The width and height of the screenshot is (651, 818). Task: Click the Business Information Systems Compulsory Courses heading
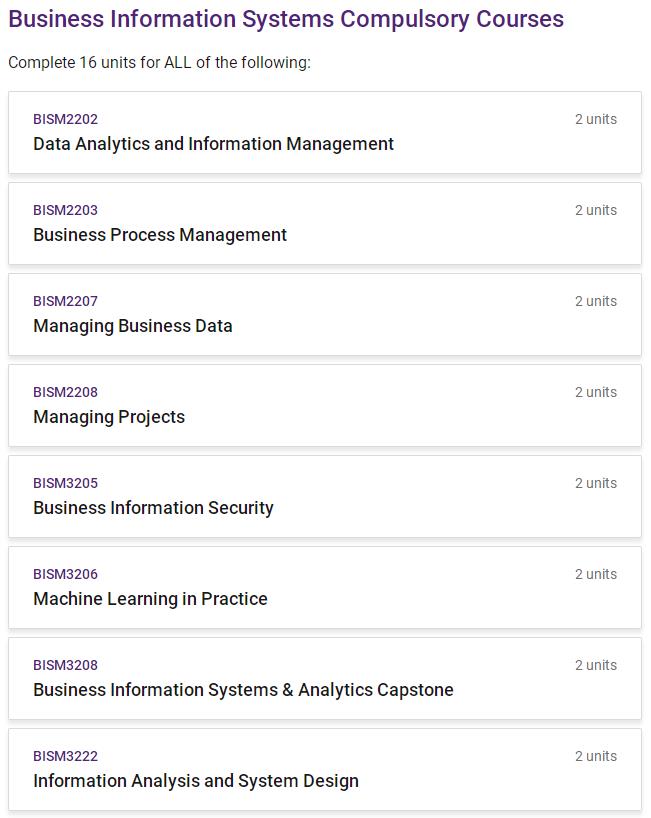[286, 19]
